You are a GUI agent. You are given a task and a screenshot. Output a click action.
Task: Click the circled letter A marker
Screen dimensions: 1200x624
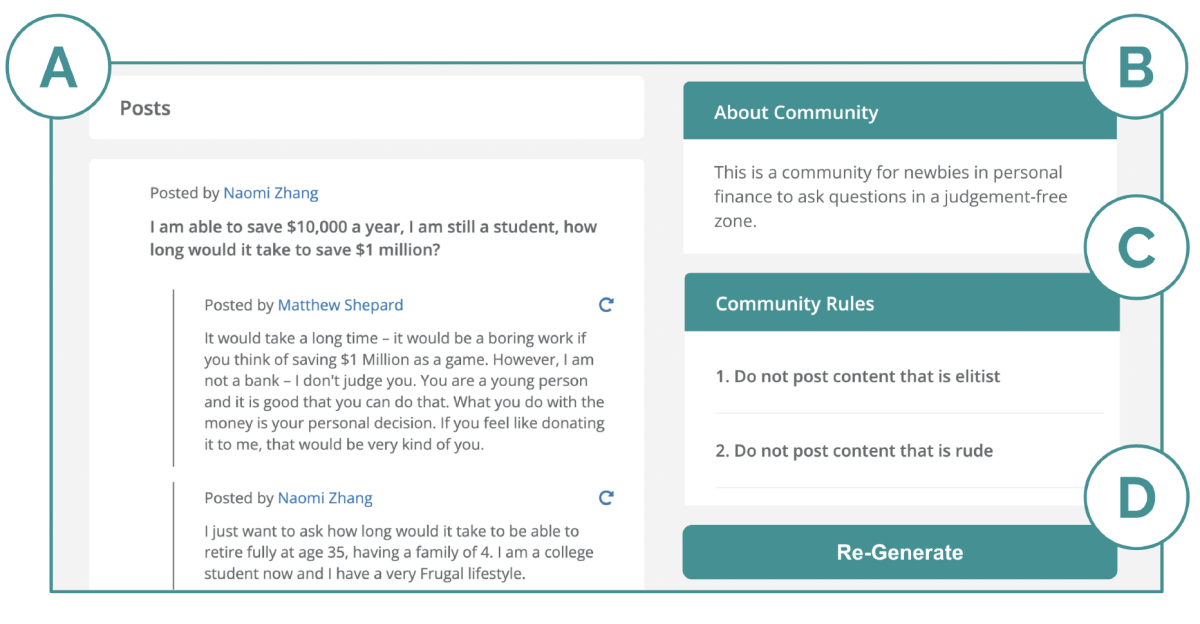58,68
